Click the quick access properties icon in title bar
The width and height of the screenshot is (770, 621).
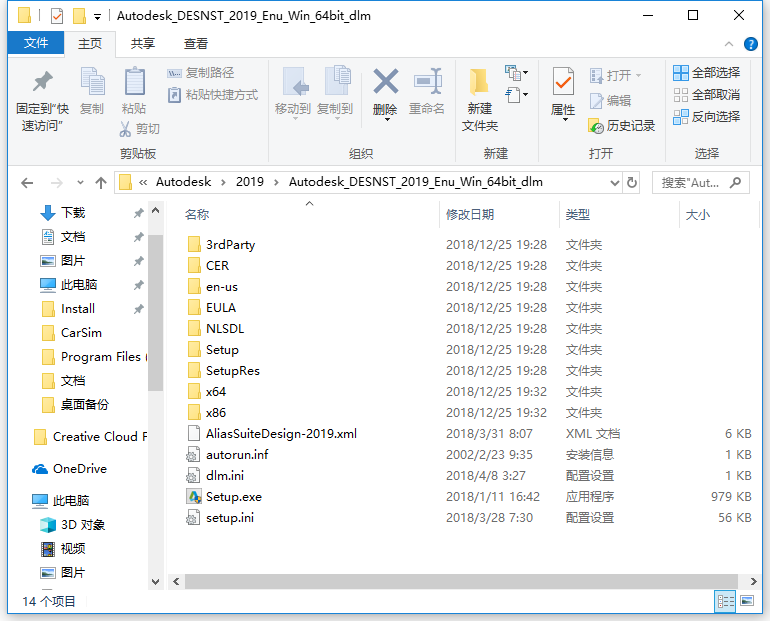57,16
